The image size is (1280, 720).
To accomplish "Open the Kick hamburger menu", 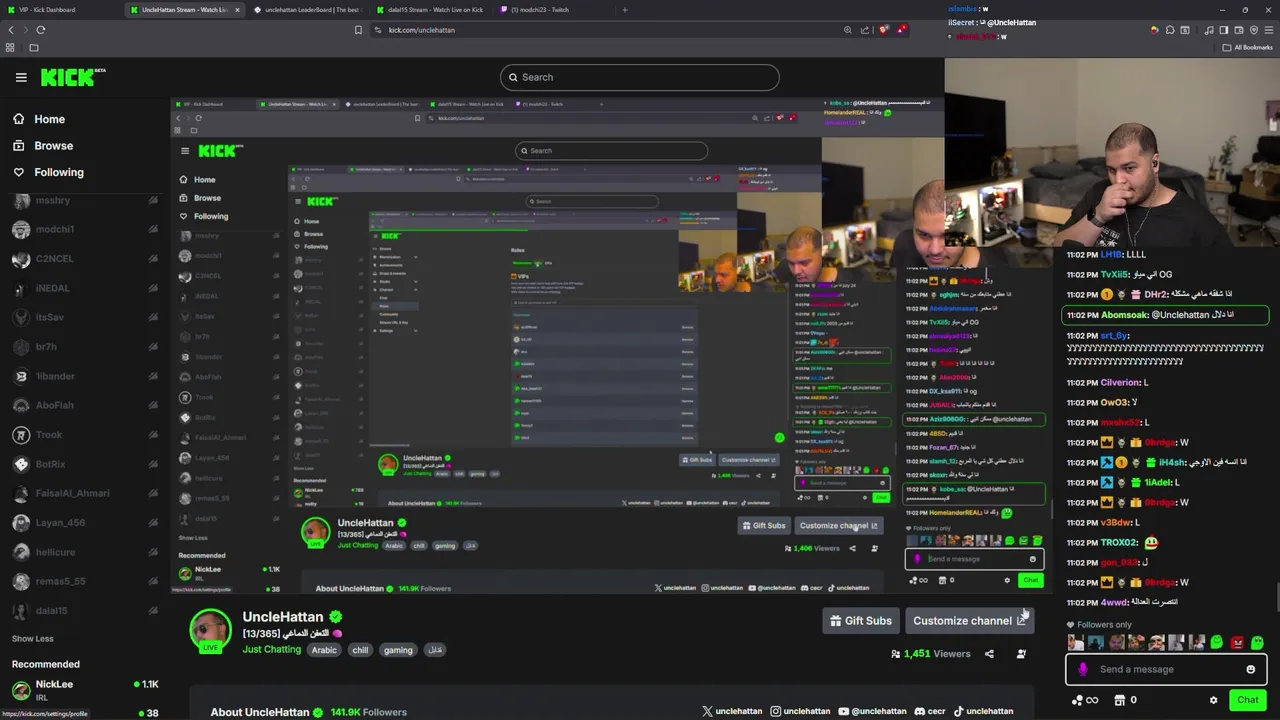I will click(x=21, y=77).
